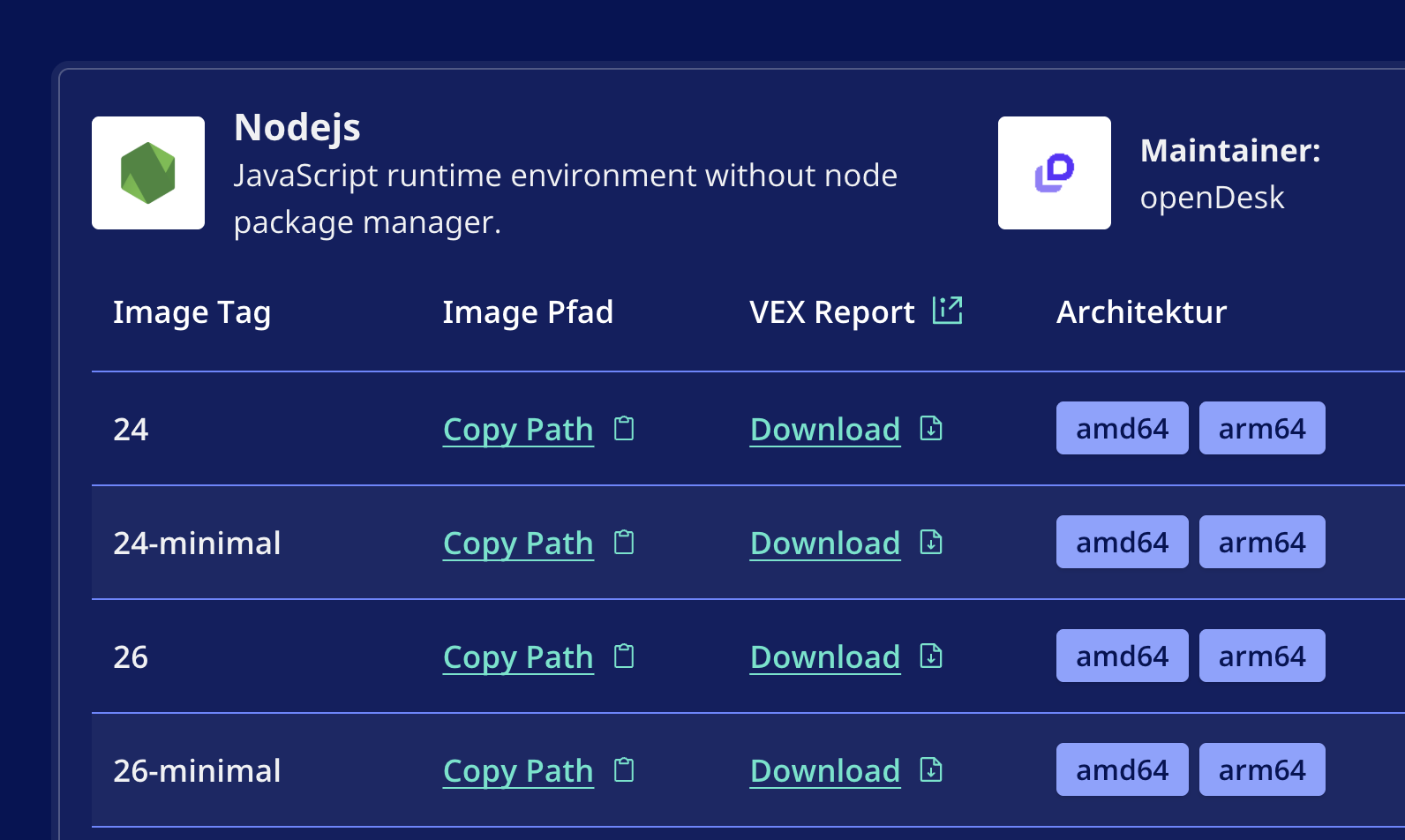This screenshot has height=840, width=1405.
Task: Click the VEX Report column header text
Action: click(832, 312)
